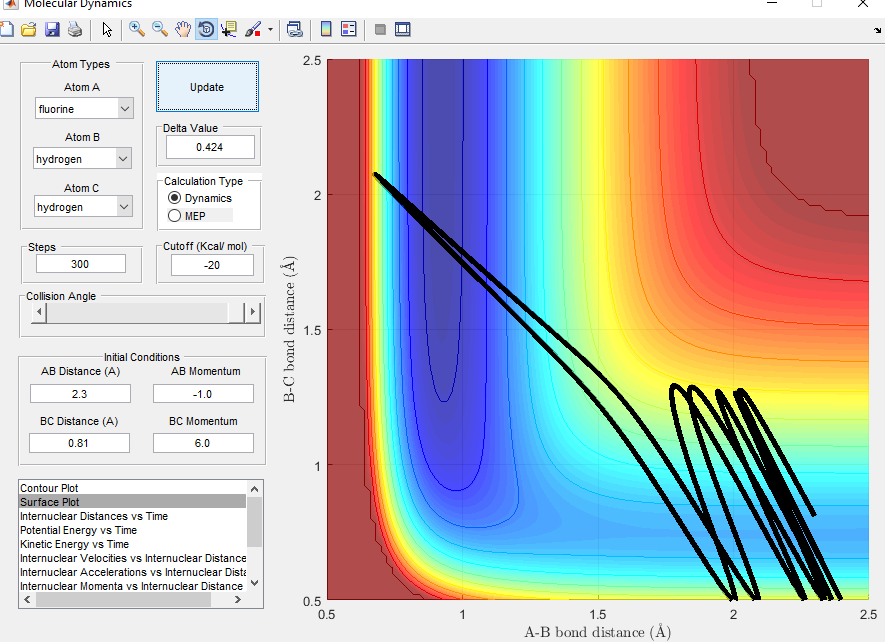
Task: Open the Atom C hydrogen dropdown
Action: click(x=83, y=207)
